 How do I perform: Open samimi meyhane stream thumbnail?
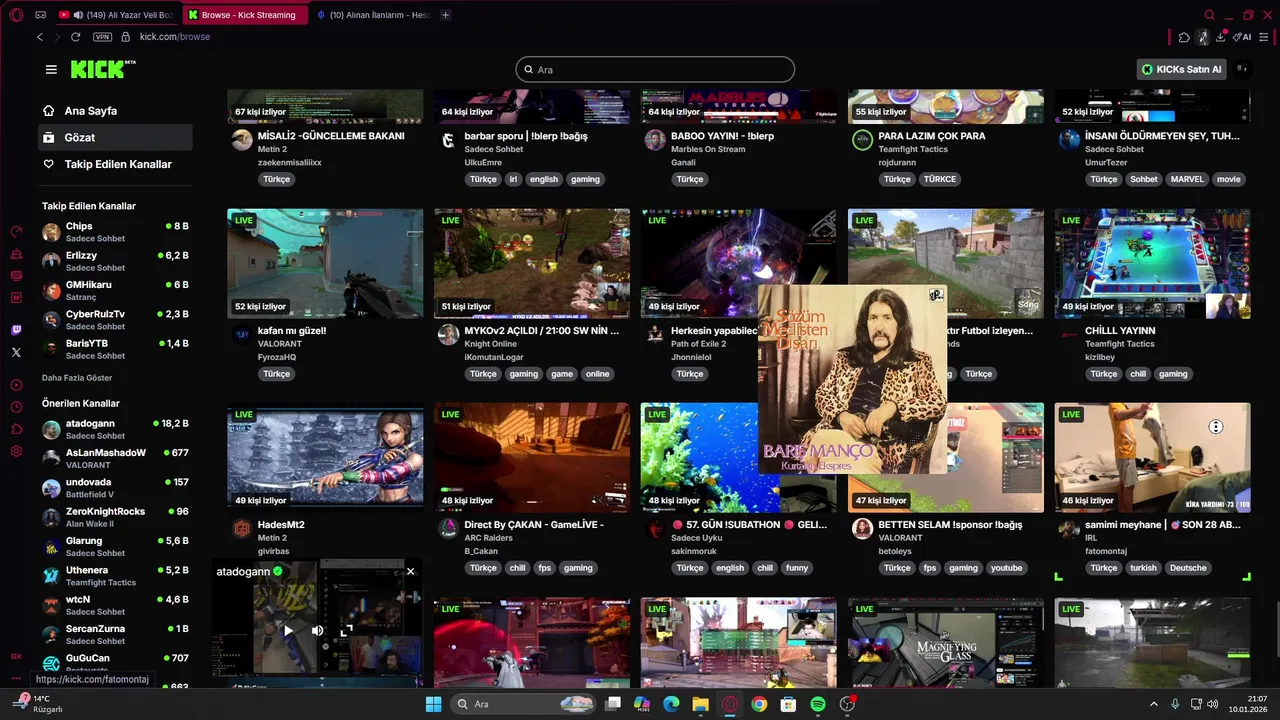[1152, 458]
